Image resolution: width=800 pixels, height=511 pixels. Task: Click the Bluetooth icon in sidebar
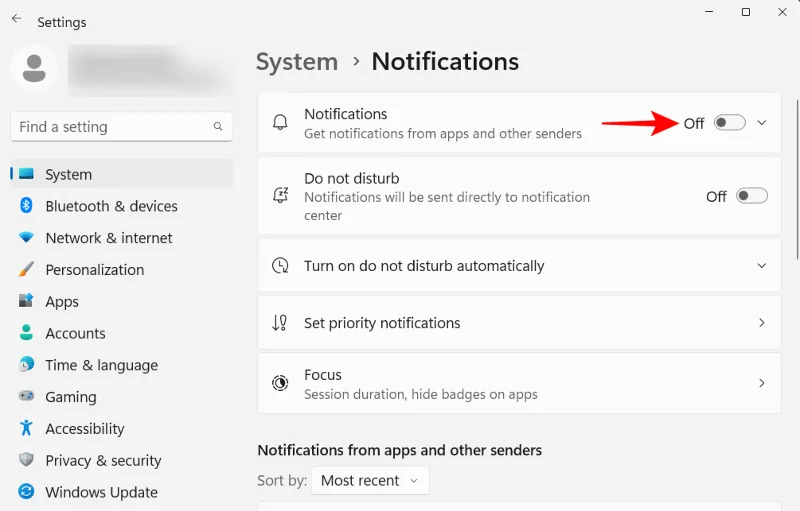[x=26, y=206]
